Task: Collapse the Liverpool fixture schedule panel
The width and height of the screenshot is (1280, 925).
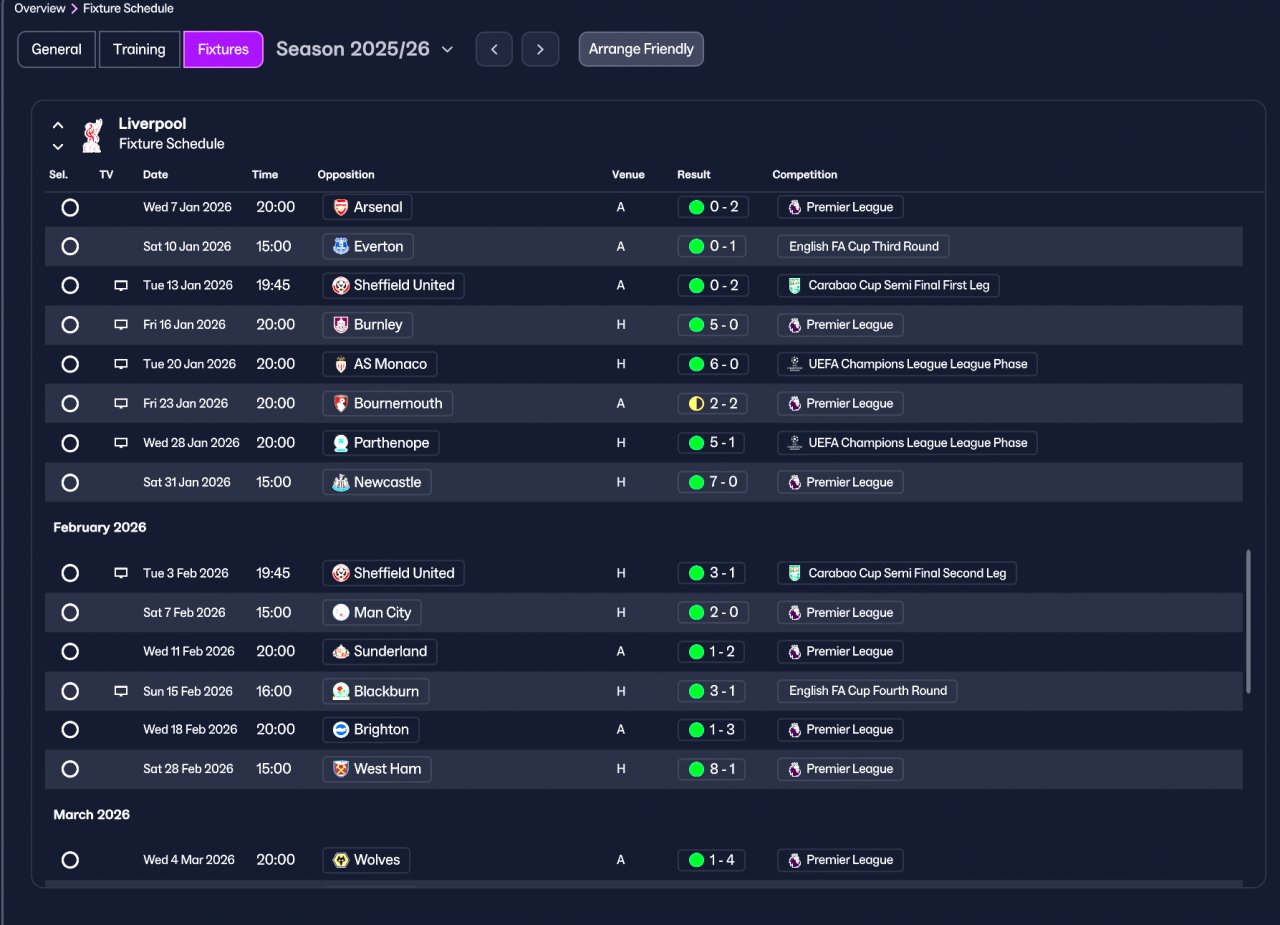Action: pyautogui.click(x=58, y=125)
